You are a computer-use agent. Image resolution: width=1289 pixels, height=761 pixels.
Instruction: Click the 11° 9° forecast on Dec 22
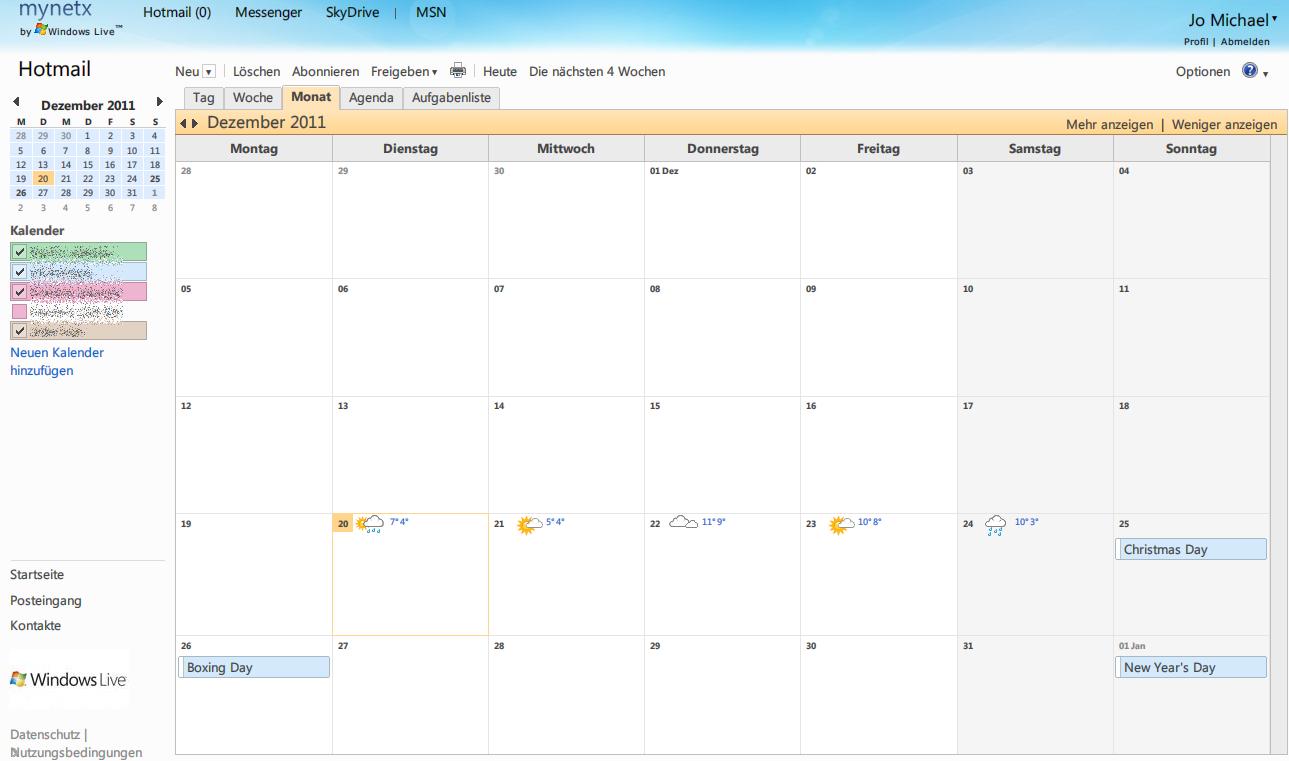(713, 522)
